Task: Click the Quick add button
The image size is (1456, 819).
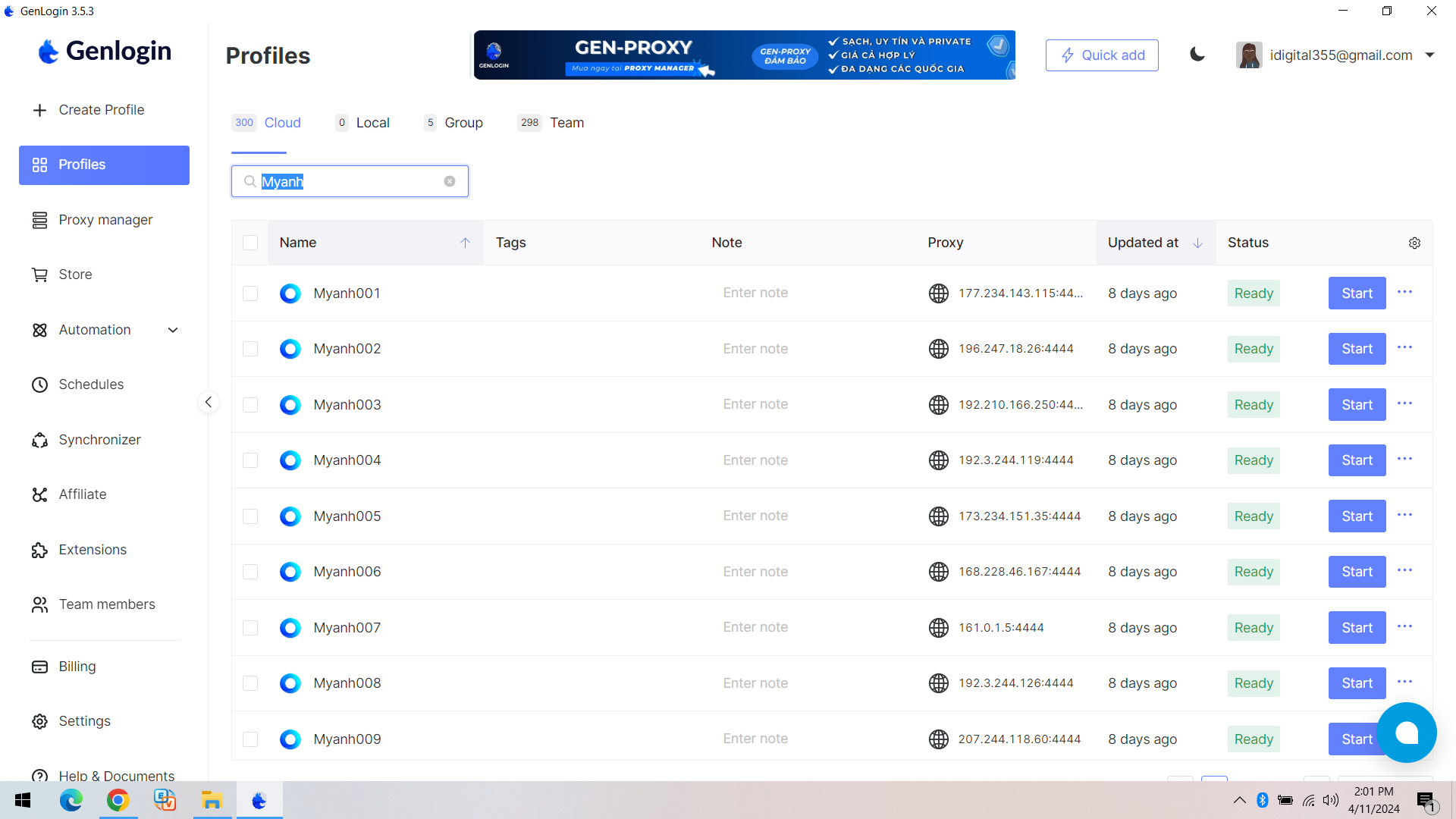Action: pyautogui.click(x=1101, y=55)
